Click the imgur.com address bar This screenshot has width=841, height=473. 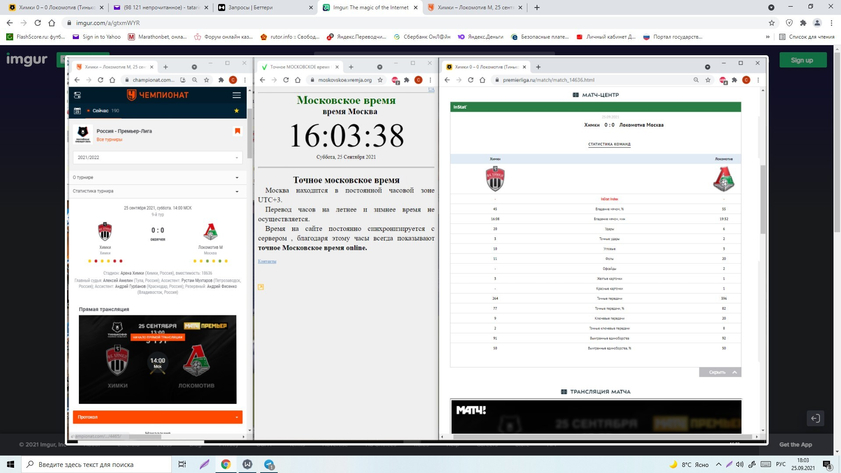pos(413,23)
